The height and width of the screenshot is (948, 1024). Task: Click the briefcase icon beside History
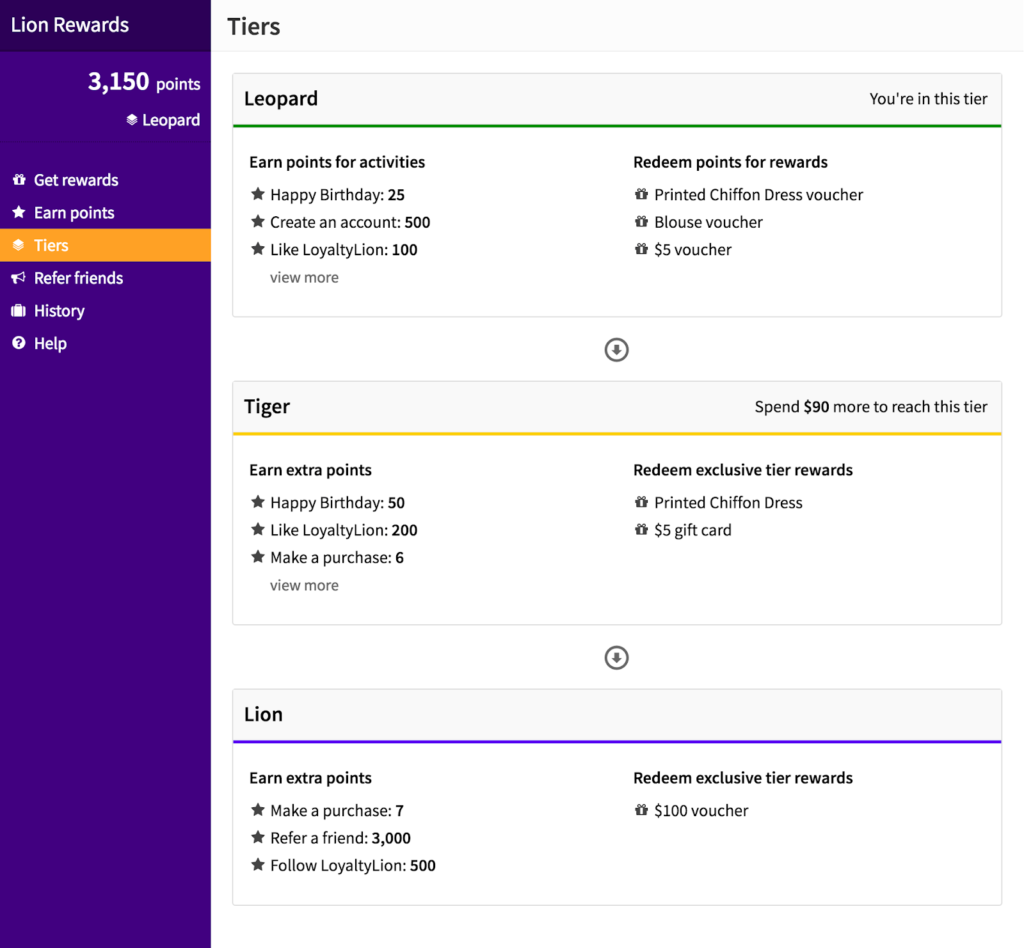pos(19,310)
